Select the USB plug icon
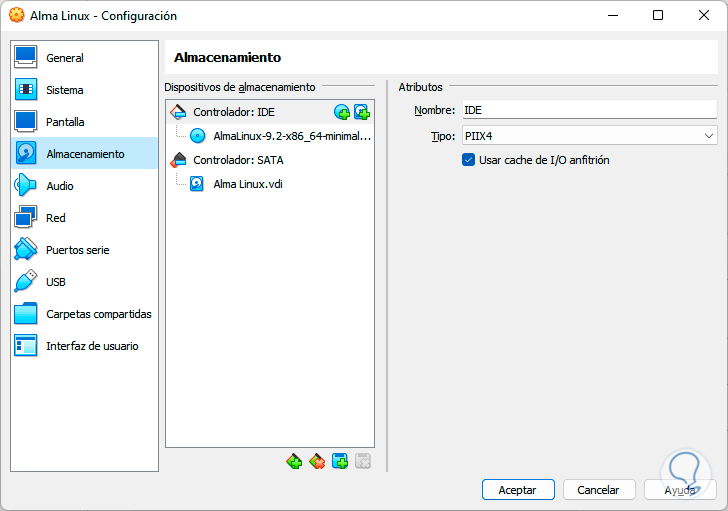 [26, 282]
